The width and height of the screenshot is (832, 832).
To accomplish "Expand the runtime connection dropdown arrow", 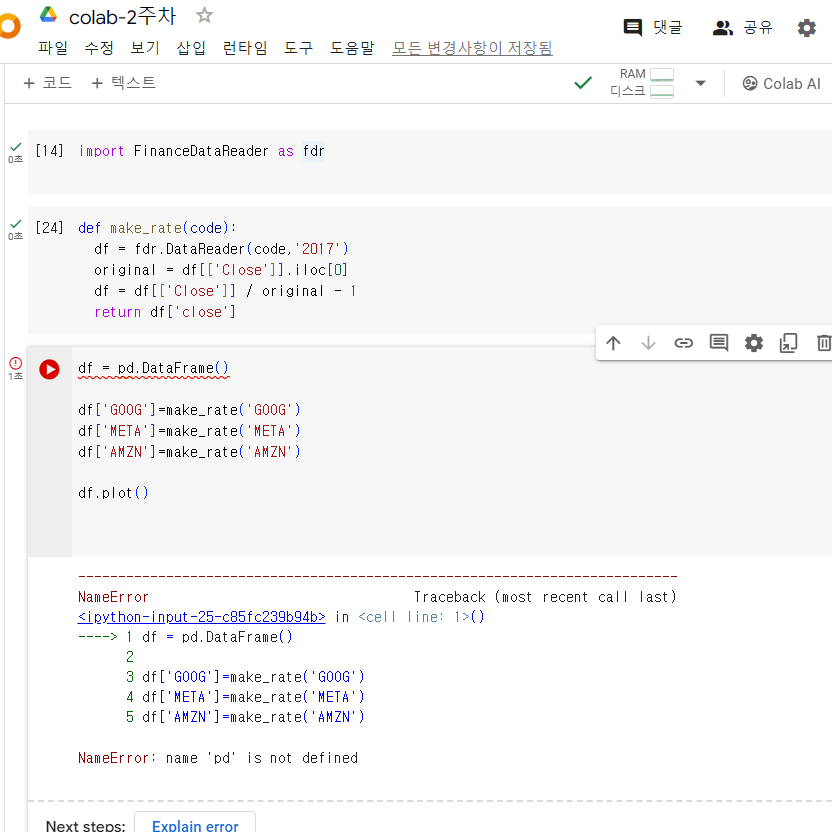I will 700,83.
